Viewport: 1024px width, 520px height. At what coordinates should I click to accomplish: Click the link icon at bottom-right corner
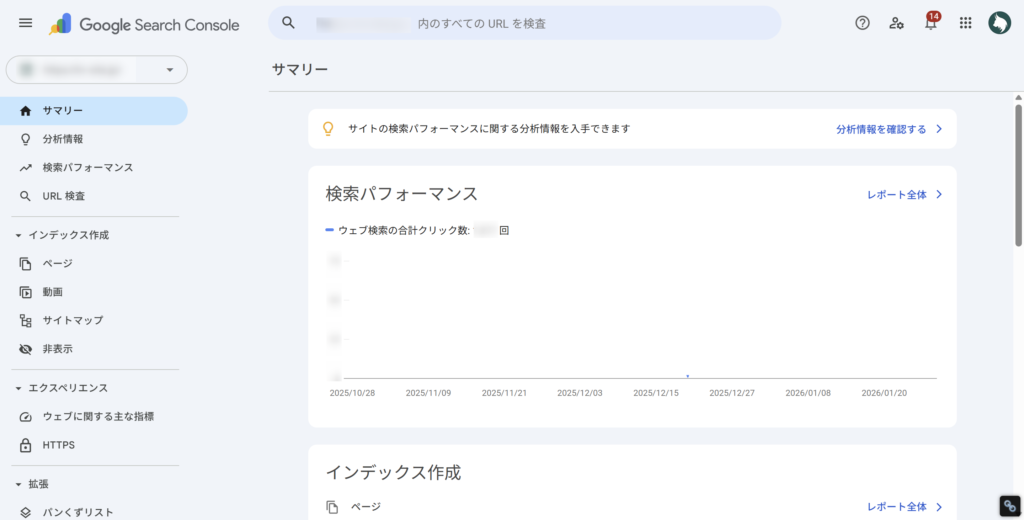coord(1010,506)
